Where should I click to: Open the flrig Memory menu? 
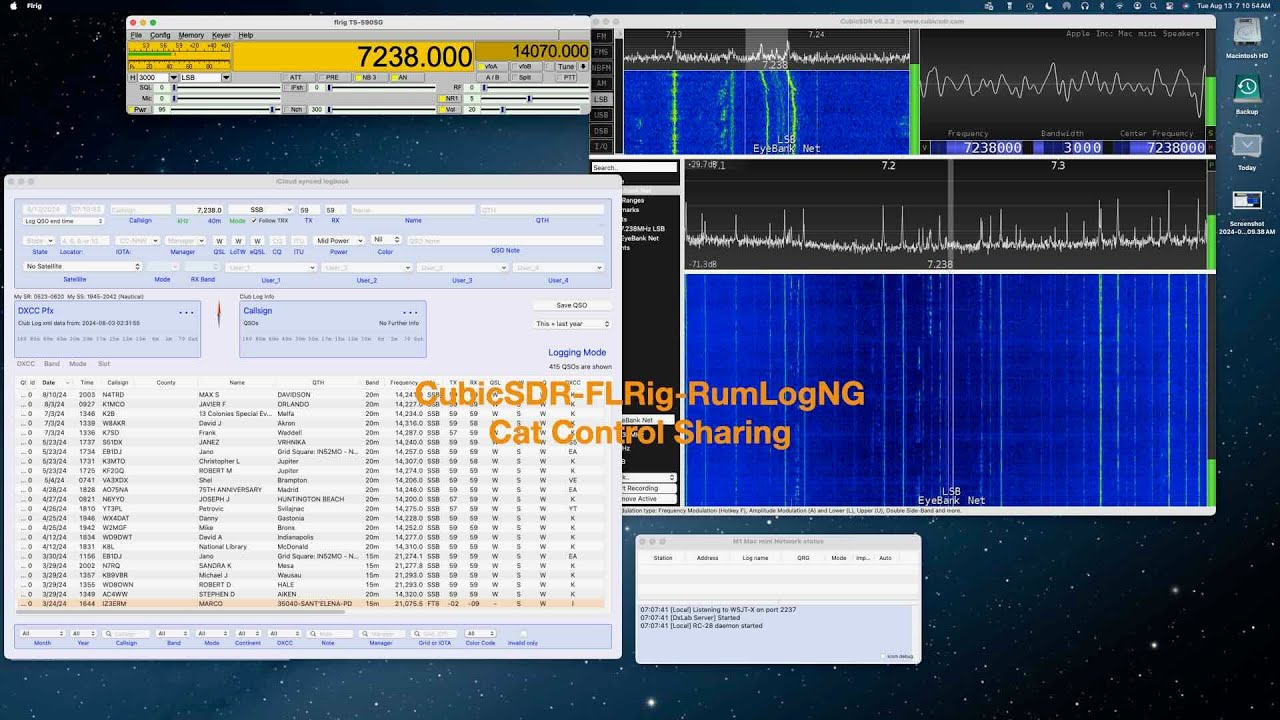(x=191, y=35)
